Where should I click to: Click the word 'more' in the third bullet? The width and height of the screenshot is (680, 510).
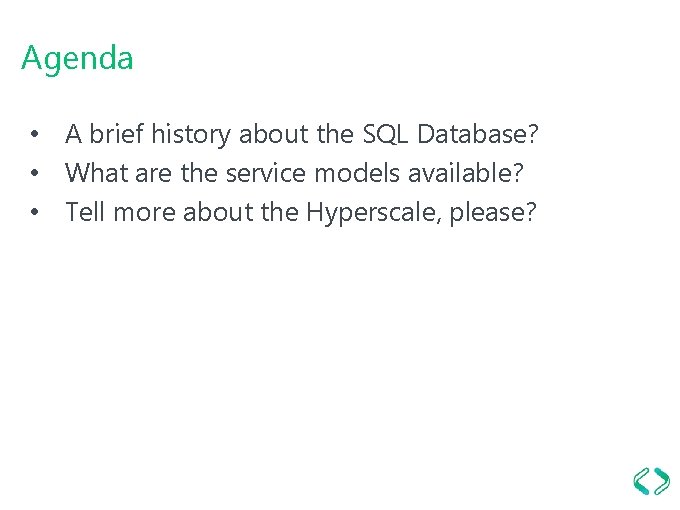[138, 212]
